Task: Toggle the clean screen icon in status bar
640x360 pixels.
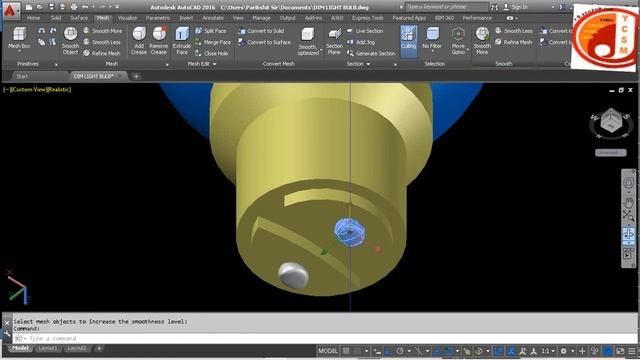Action: (x=620, y=351)
